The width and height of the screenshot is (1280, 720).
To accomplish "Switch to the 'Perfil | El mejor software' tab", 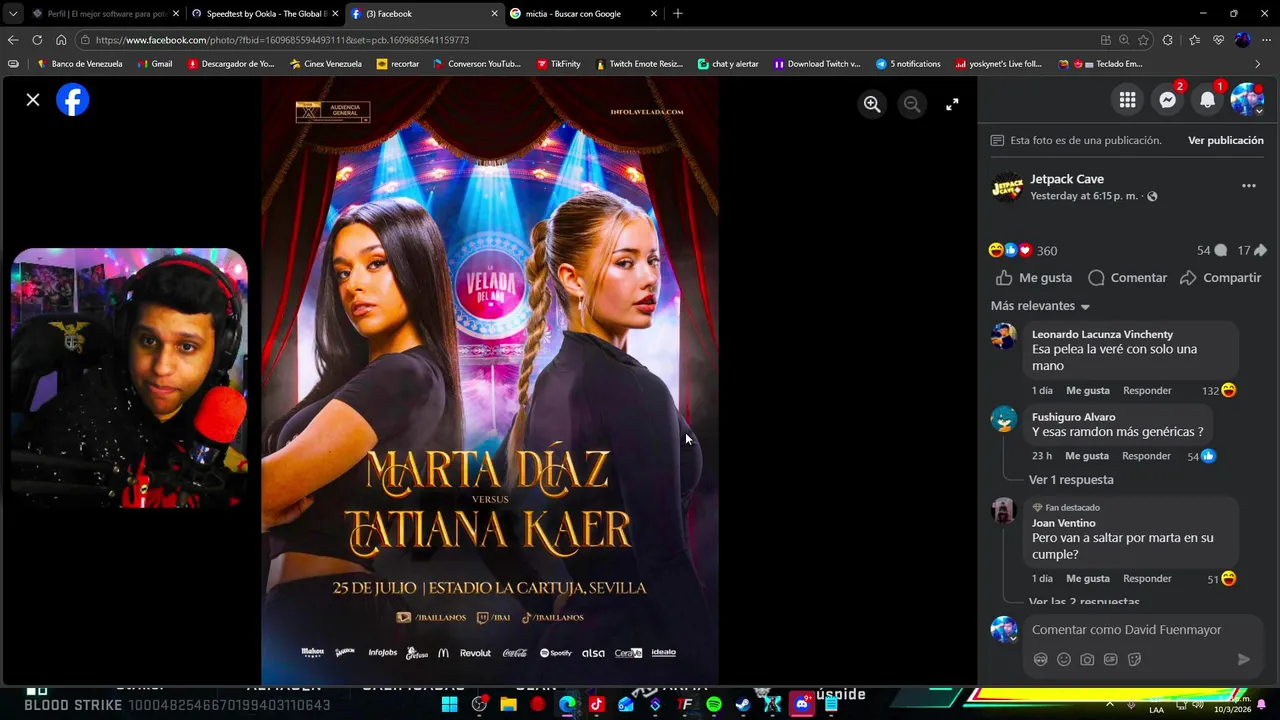I will click(x=104, y=14).
